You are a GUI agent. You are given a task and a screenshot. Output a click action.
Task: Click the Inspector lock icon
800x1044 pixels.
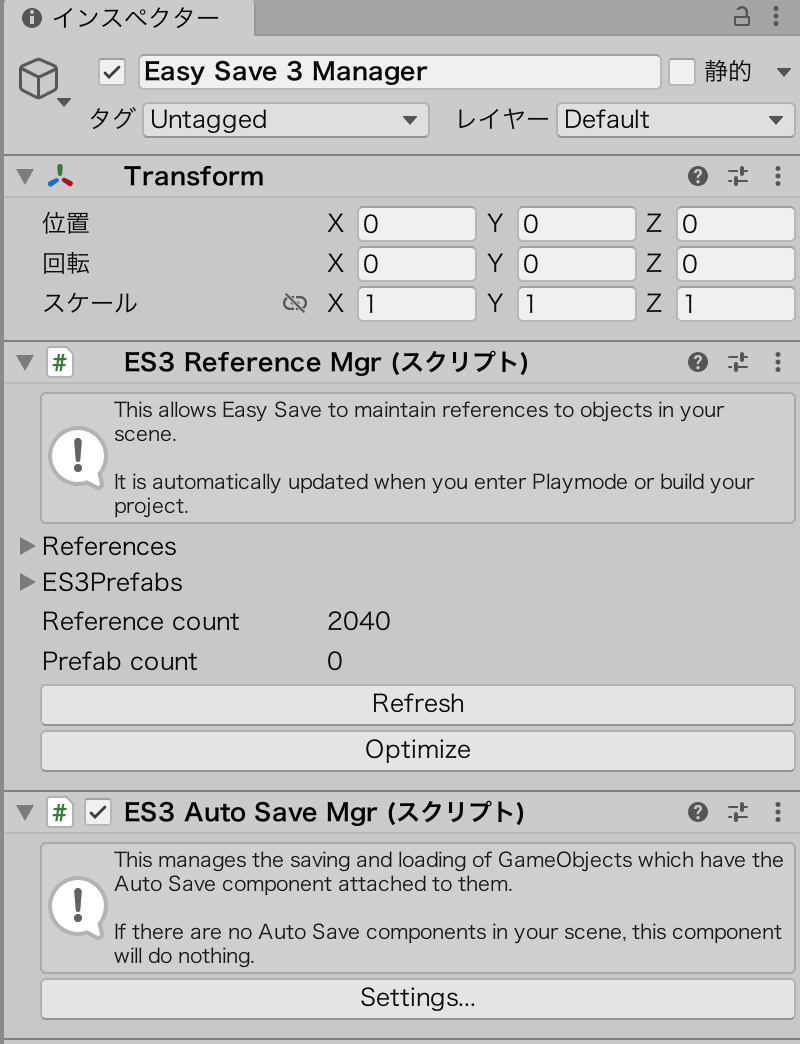[742, 16]
